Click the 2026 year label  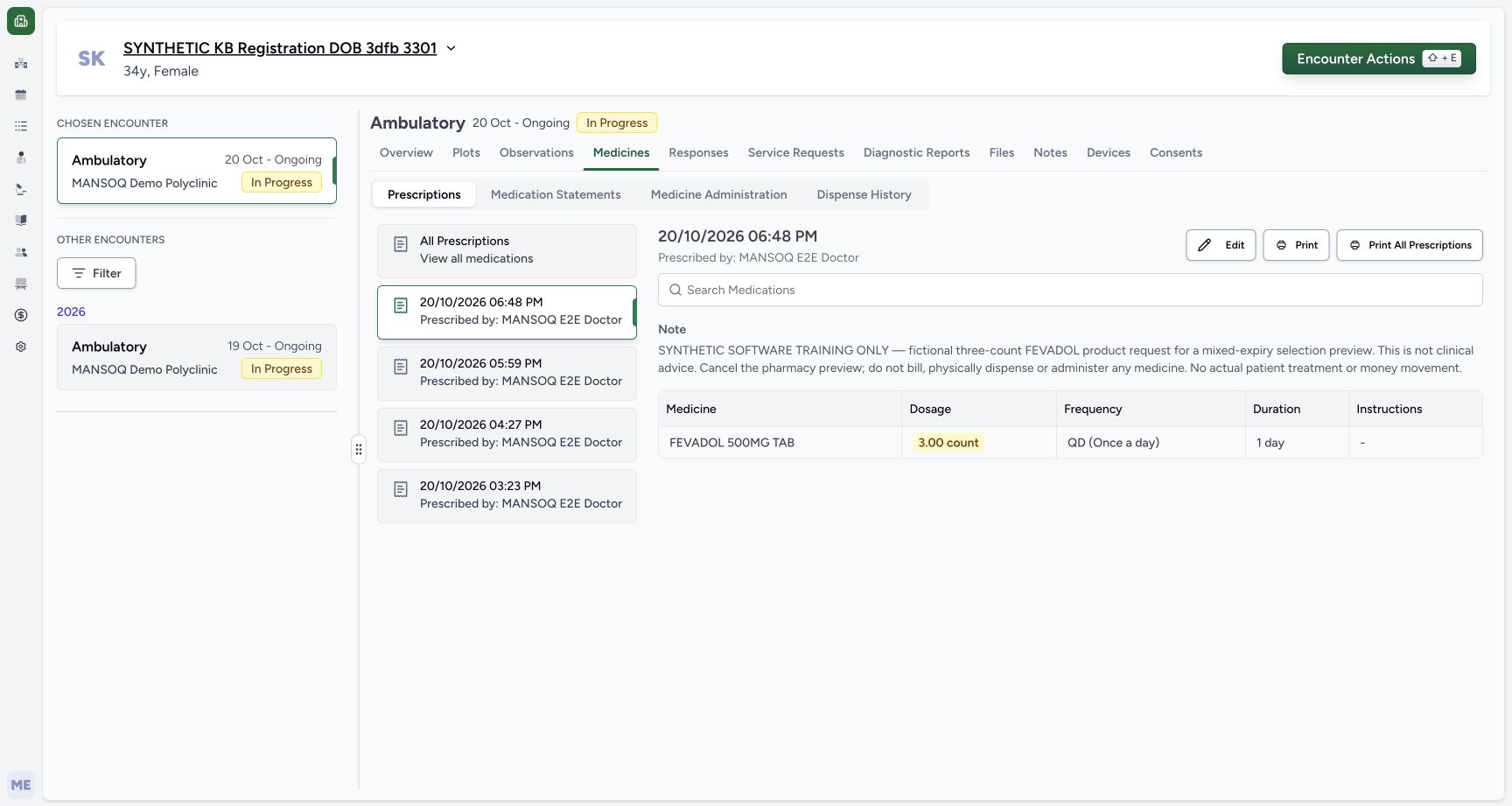click(x=71, y=312)
